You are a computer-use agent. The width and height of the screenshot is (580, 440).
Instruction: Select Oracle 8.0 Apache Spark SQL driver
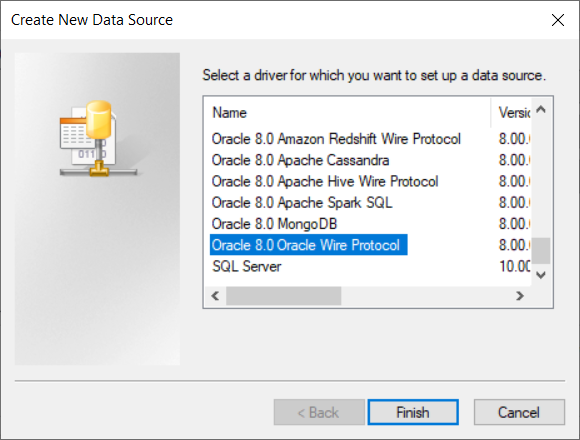coord(302,203)
